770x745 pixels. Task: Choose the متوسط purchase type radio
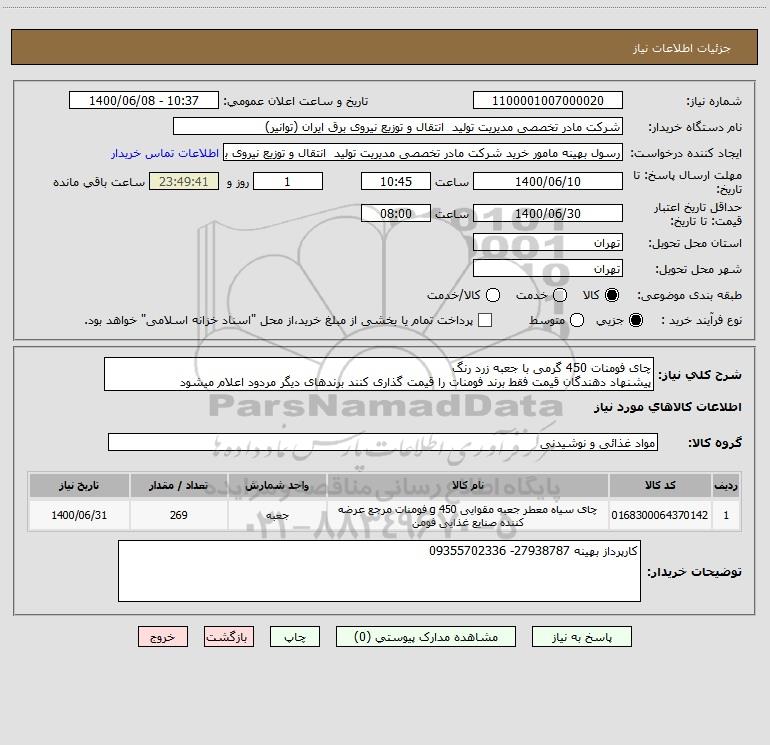coord(577,320)
